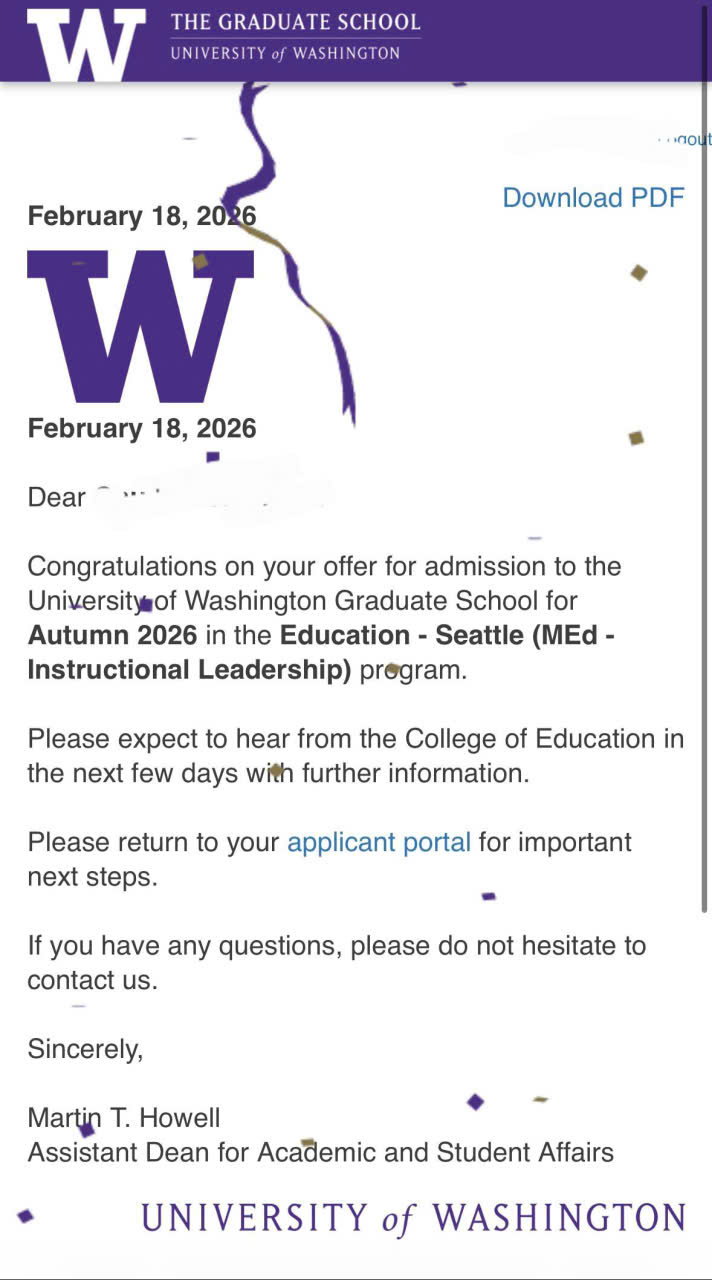The image size is (712, 1280).
Task: Click the Martin T. Howell signature name
Action: tap(123, 1117)
